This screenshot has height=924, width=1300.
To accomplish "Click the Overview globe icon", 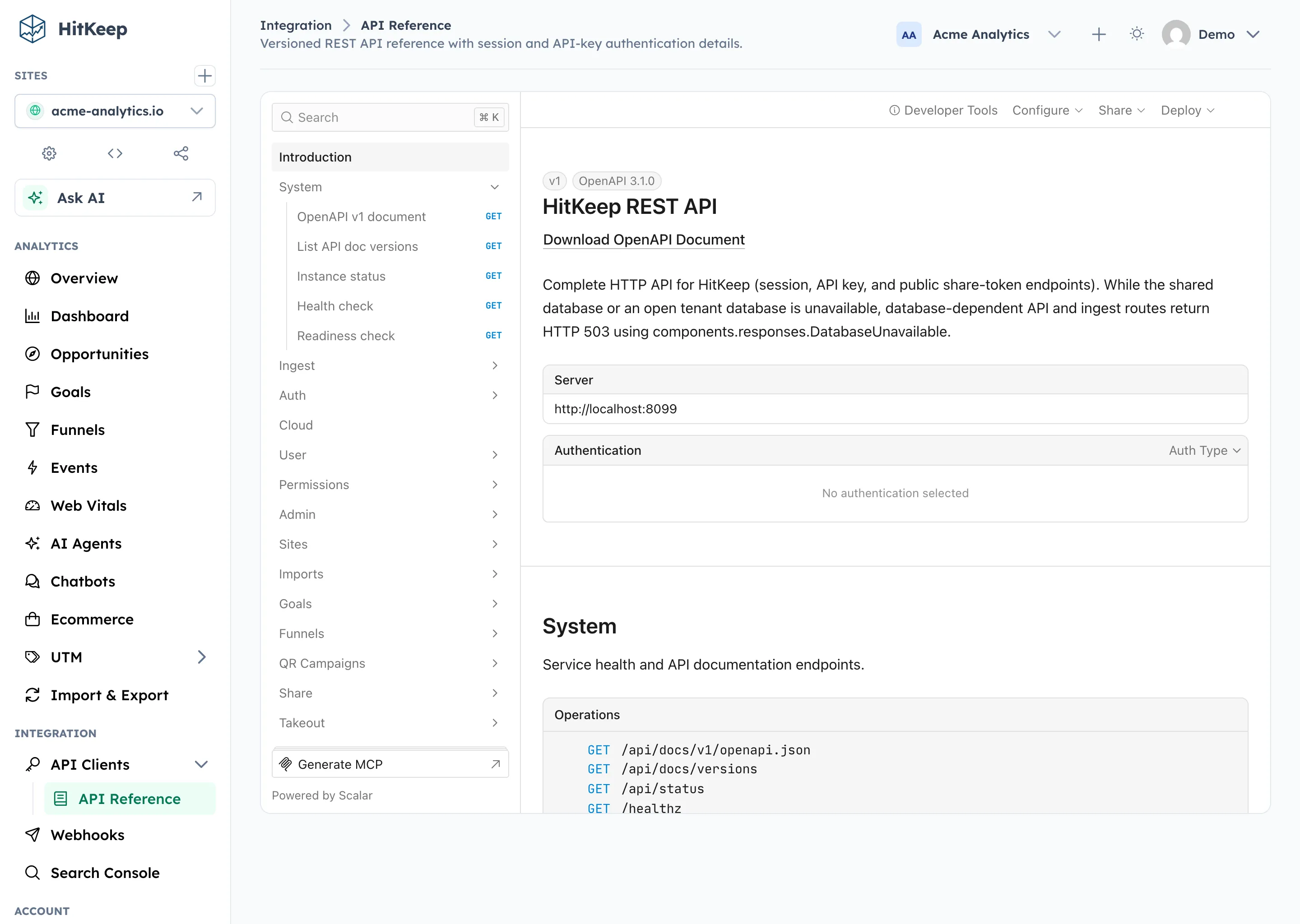I will (x=32, y=278).
